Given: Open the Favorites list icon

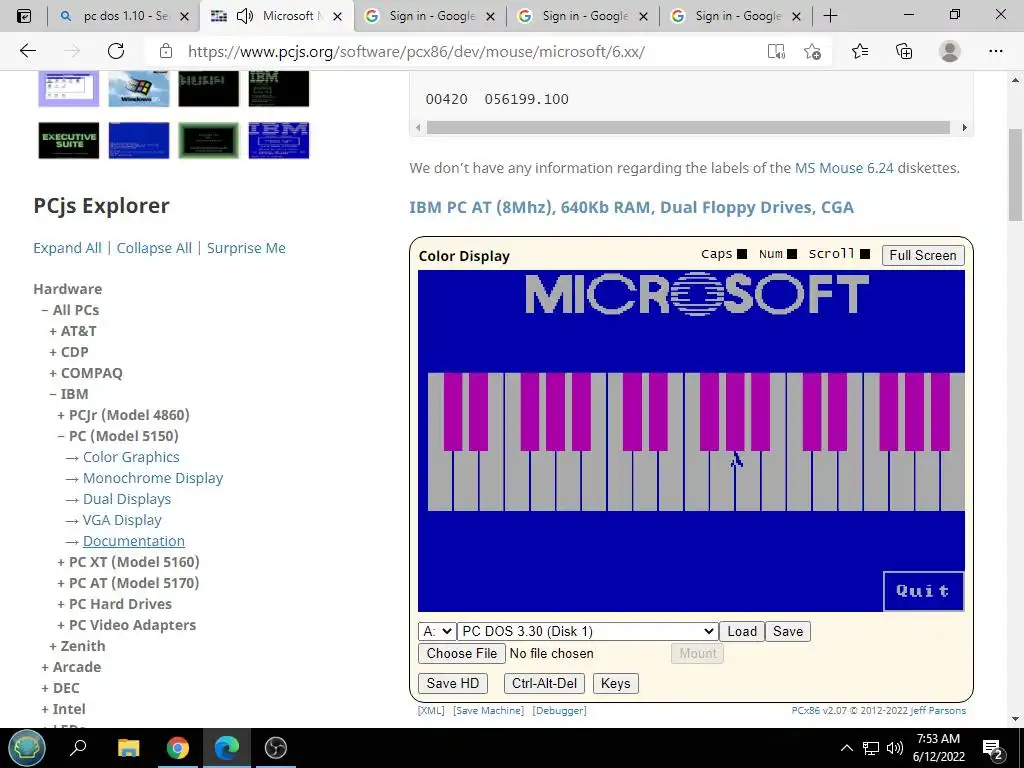Looking at the screenshot, I should (x=860, y=51).
